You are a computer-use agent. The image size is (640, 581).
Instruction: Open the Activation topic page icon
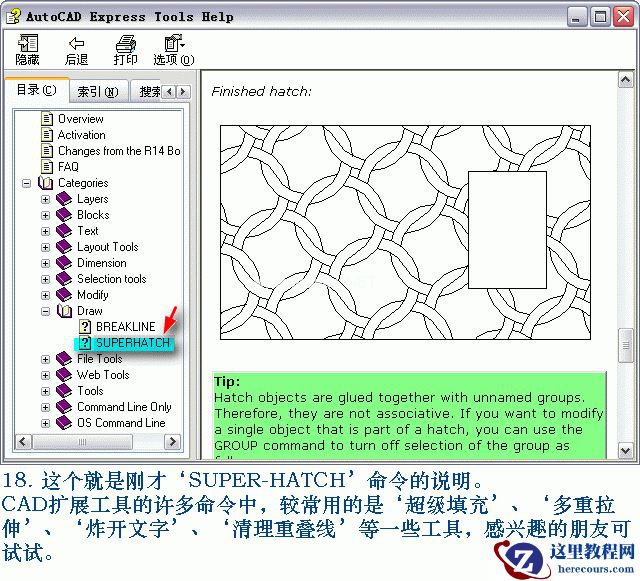click(x=47, y=135)
